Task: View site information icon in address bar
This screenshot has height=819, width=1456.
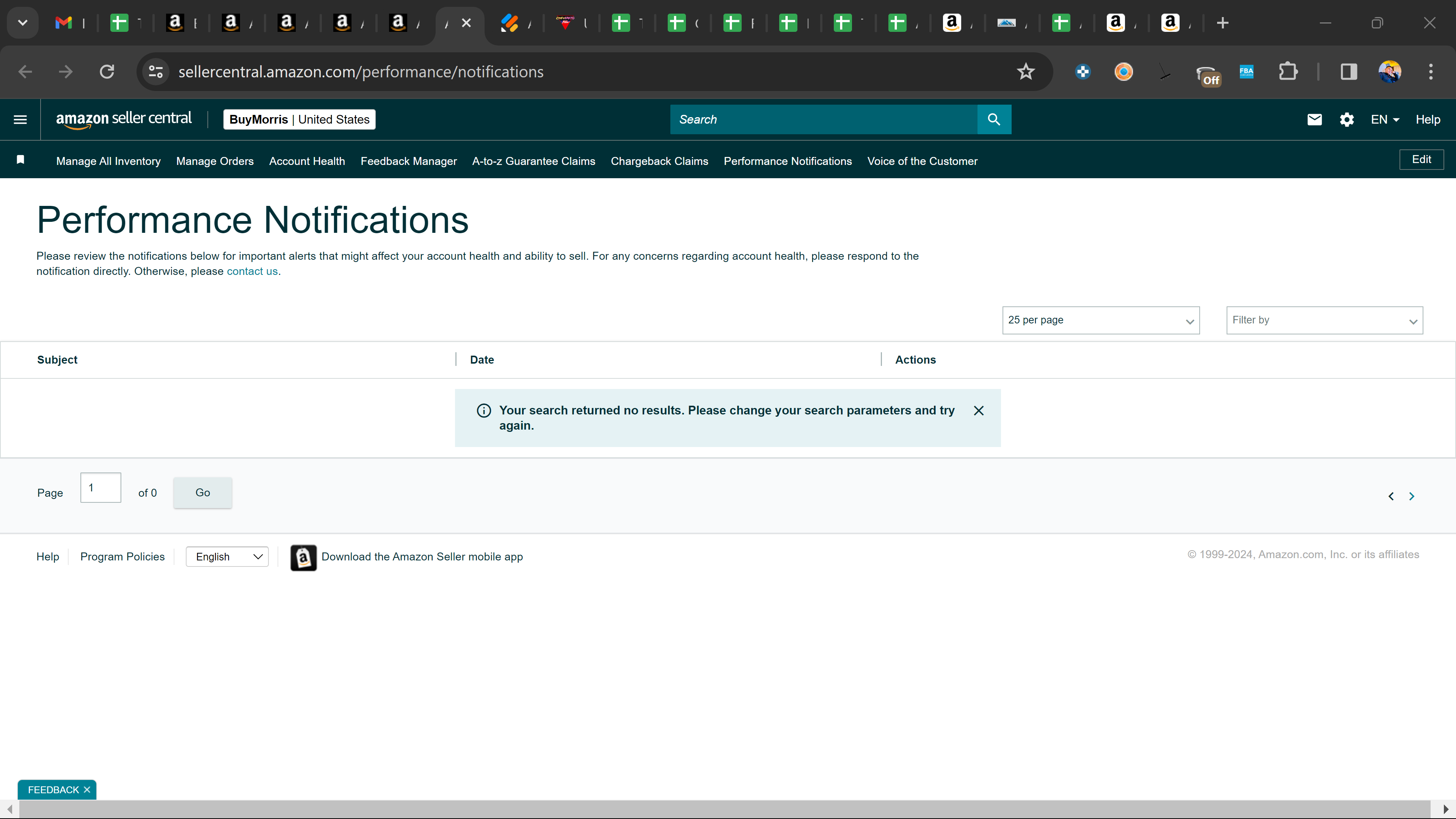Action: (155, 72)
